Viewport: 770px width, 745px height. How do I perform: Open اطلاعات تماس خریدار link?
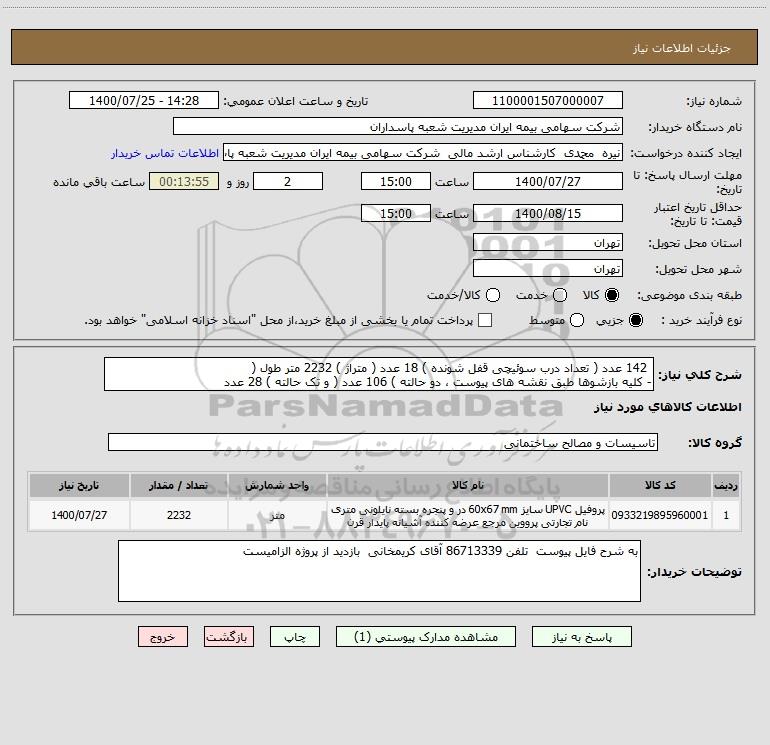pos(165,153)
